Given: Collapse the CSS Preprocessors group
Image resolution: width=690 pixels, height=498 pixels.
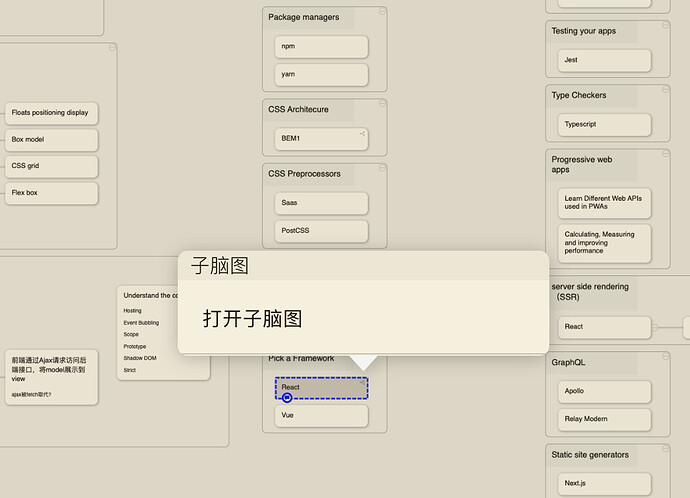Looking at the screenshot, I should [380, 169].
